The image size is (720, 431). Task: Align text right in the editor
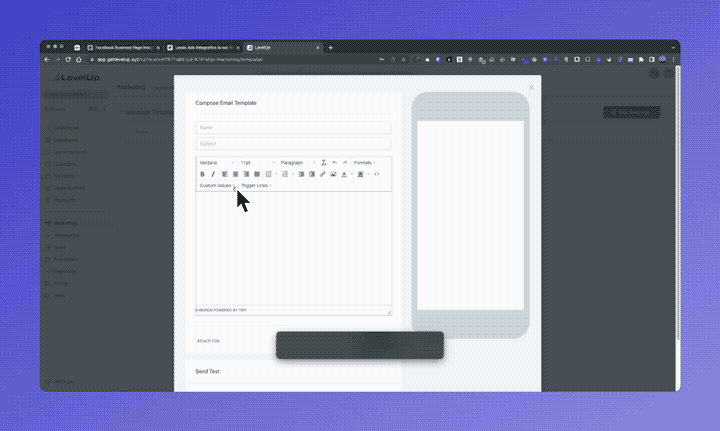[x=246, y=174]
